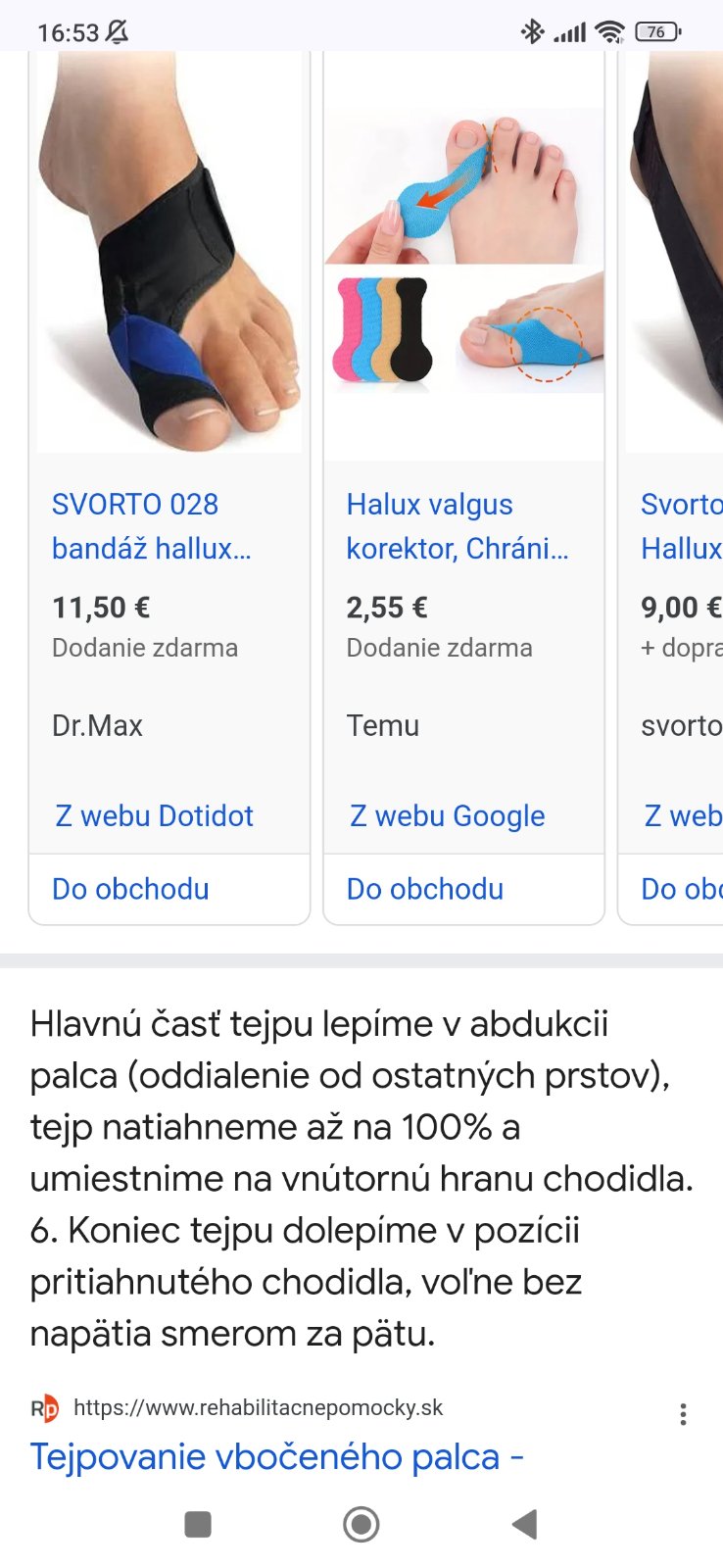Open three-dot menu for rehabilitacnepomocky result
Image resolution: width=723 pixels, height=1568 pixels.
coord(683,1414)
